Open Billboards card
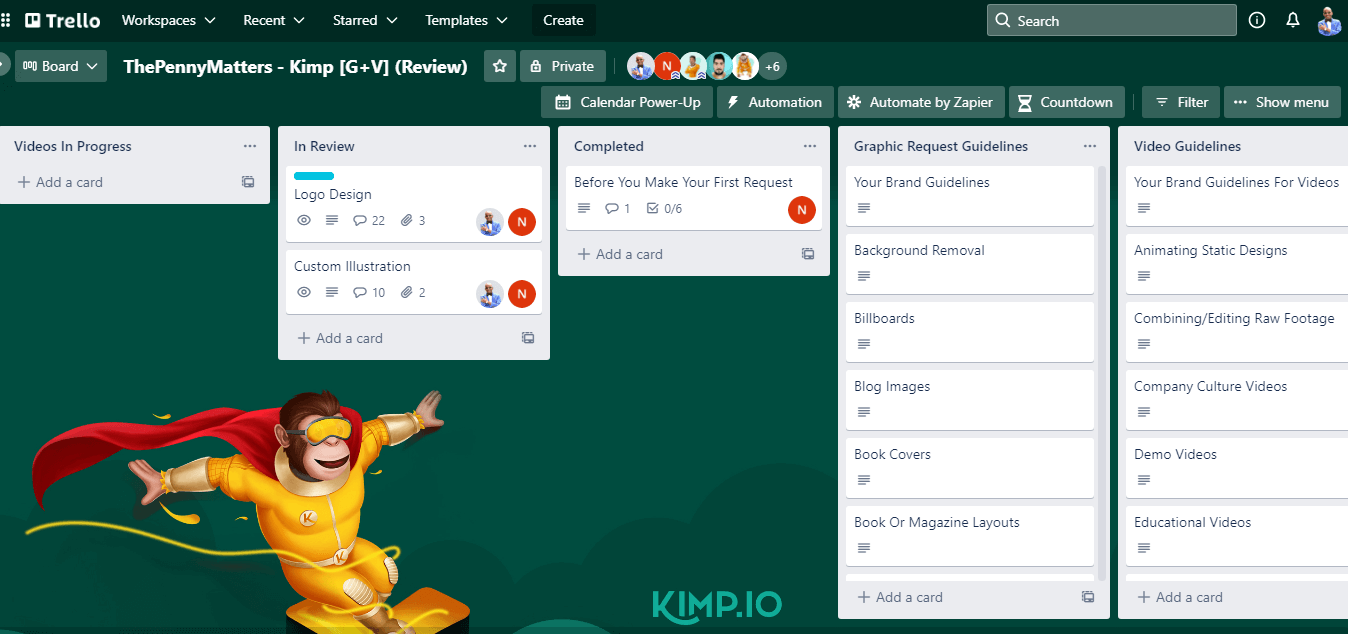 pyautogui.click(x=970, y=332)
